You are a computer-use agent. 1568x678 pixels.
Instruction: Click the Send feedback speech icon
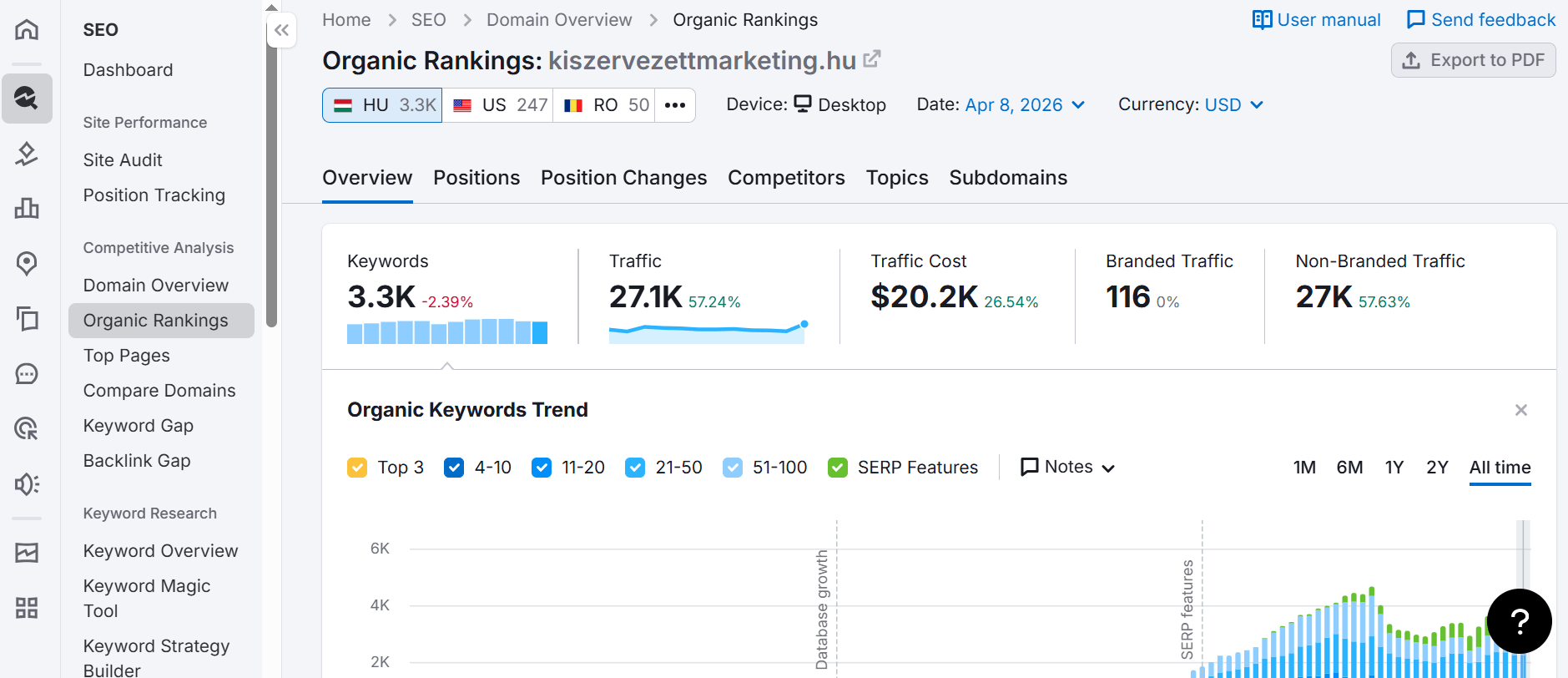1416,19
